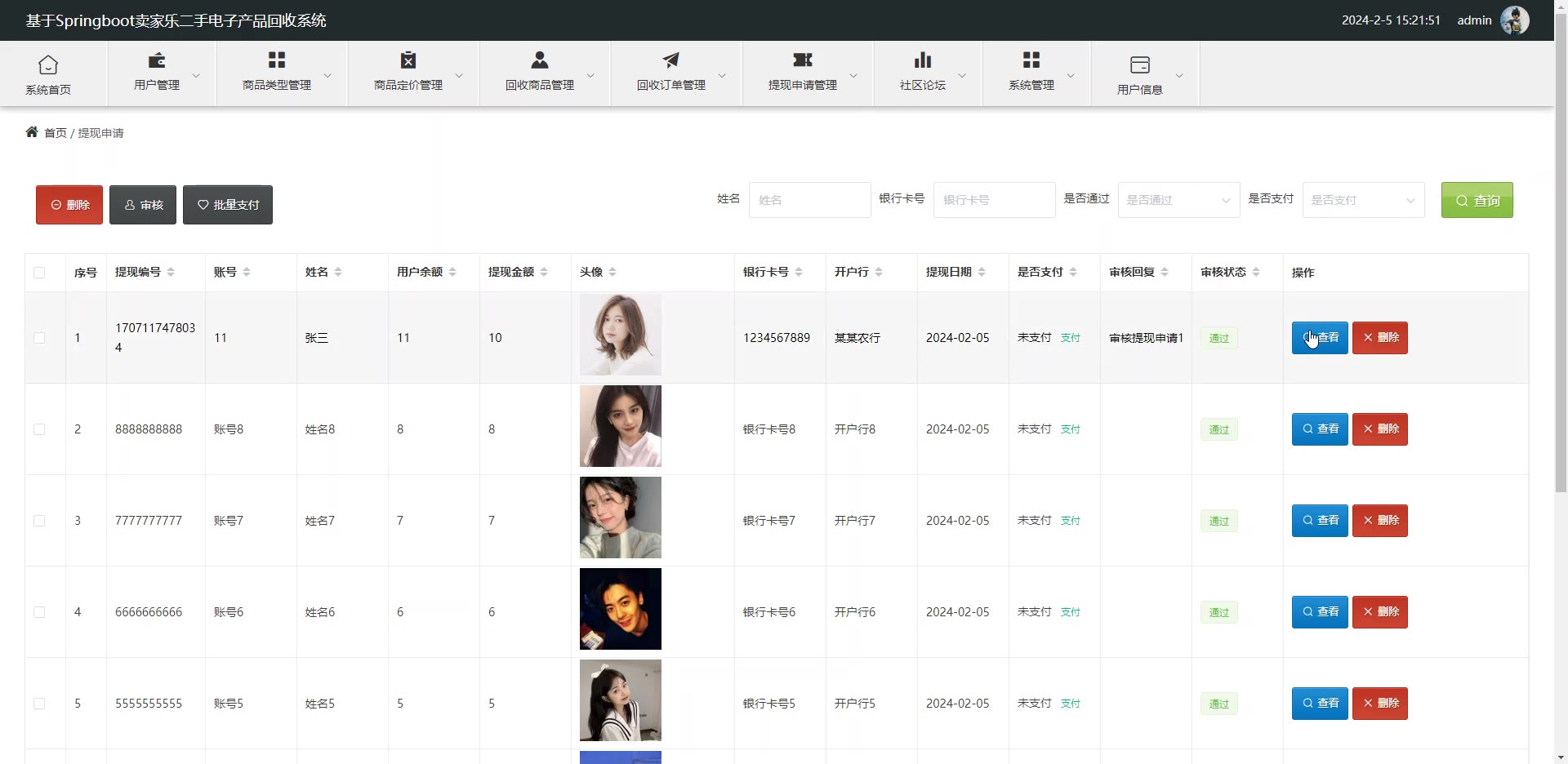Check the row for 姓名7

pyautogui.click(x=39, y=521)
